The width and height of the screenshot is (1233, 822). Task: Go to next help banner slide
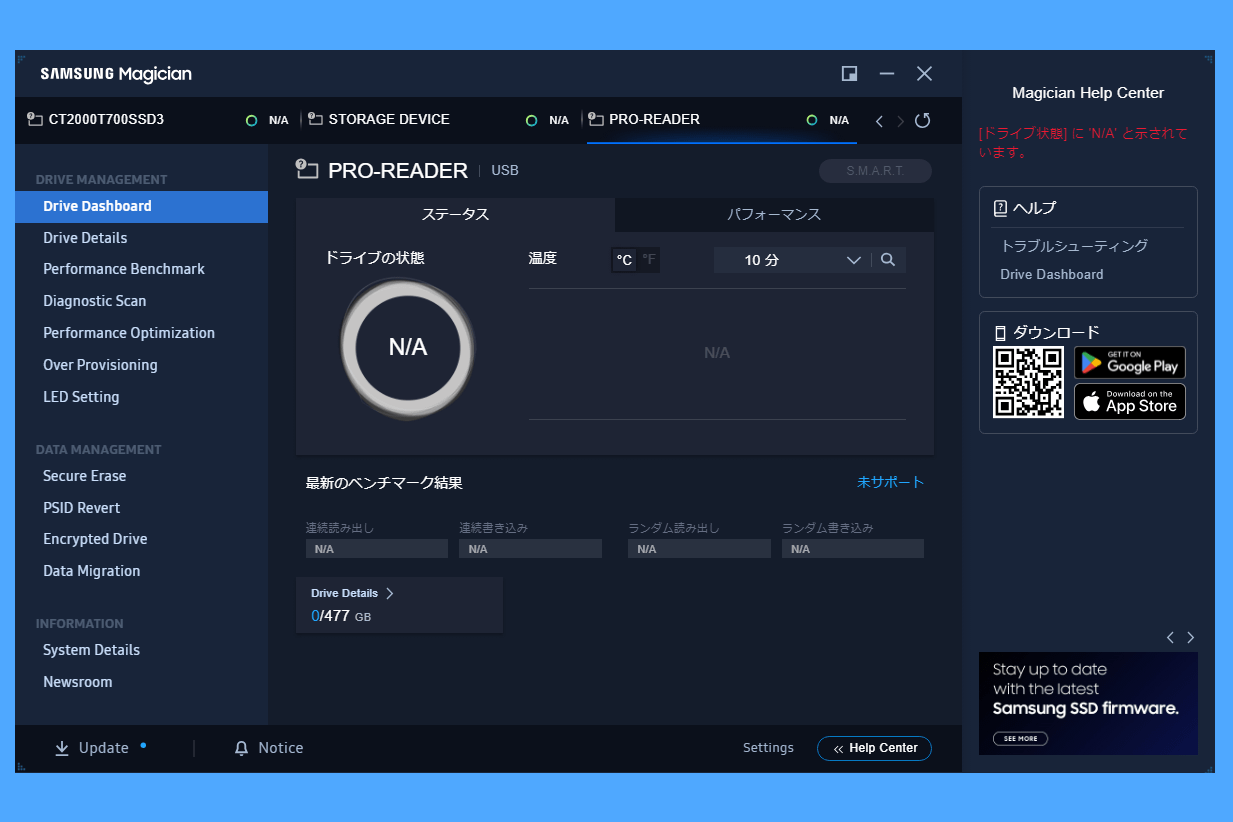point(1190,637)
